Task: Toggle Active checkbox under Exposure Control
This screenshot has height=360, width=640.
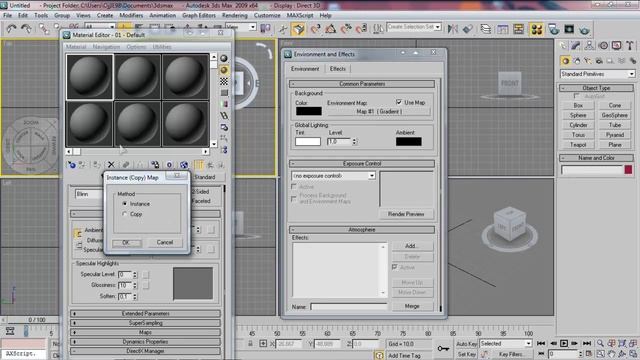Action: pos(293,187)
